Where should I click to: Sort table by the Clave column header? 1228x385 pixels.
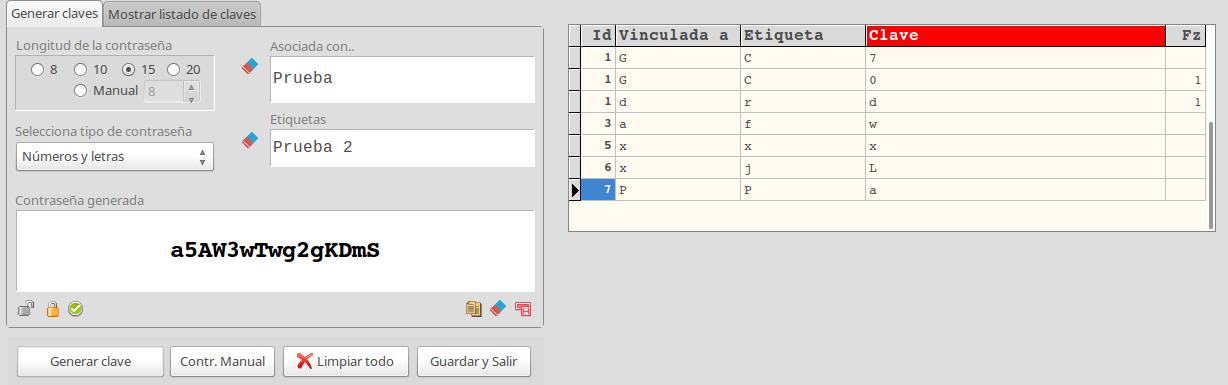click(1016, 35)
